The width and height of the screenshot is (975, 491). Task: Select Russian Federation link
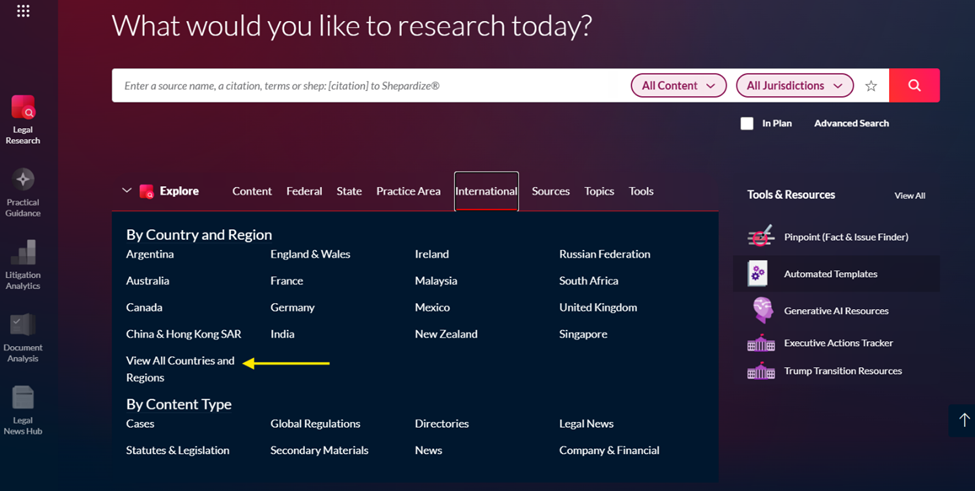(604, 254)
